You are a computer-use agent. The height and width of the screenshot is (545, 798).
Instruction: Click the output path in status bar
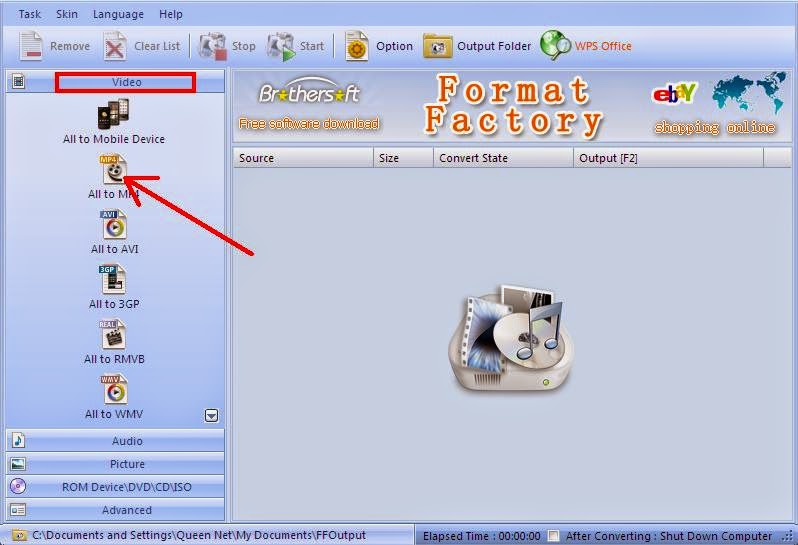(199, 535)
